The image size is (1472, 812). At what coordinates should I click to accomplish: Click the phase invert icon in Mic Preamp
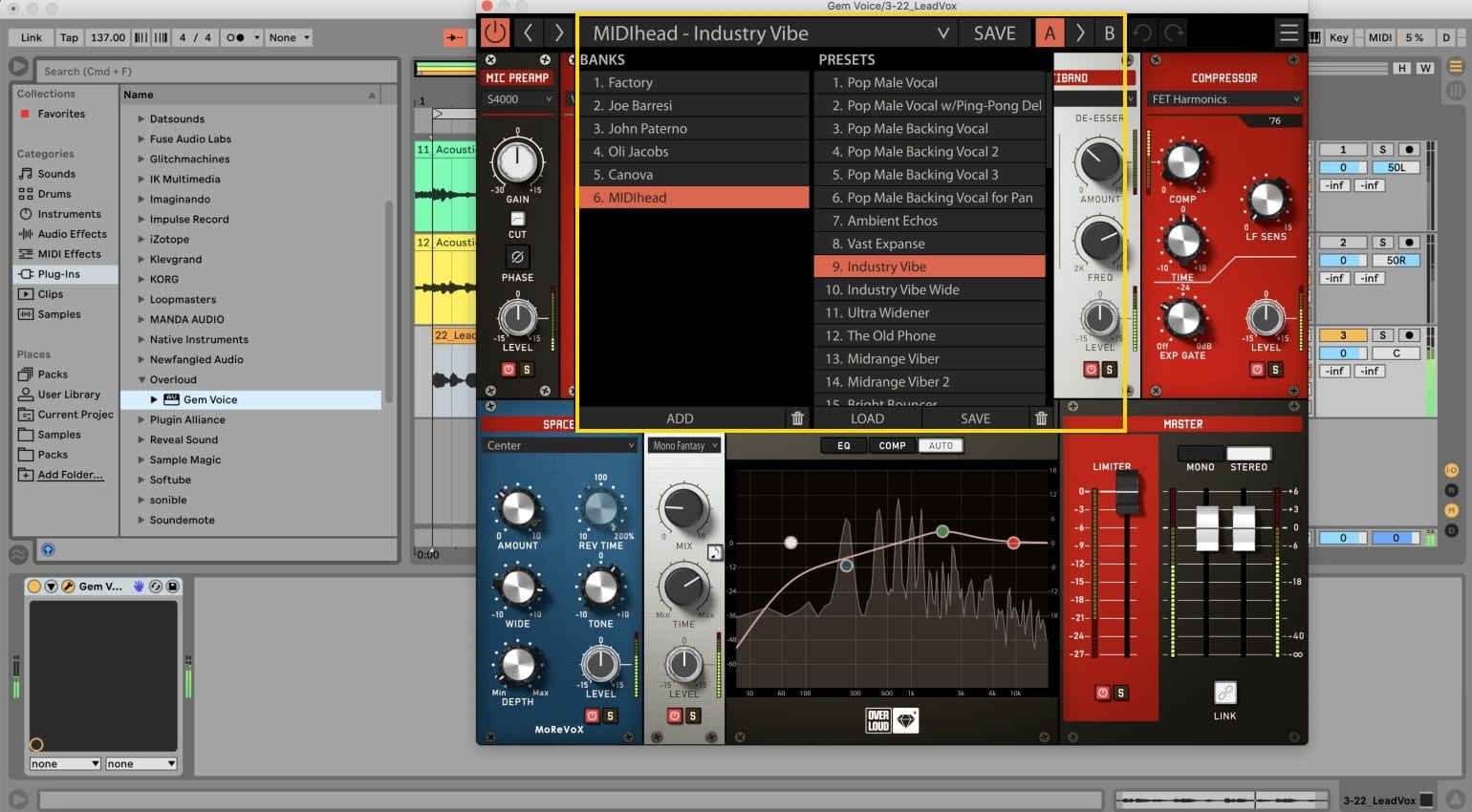click(517, 256)
